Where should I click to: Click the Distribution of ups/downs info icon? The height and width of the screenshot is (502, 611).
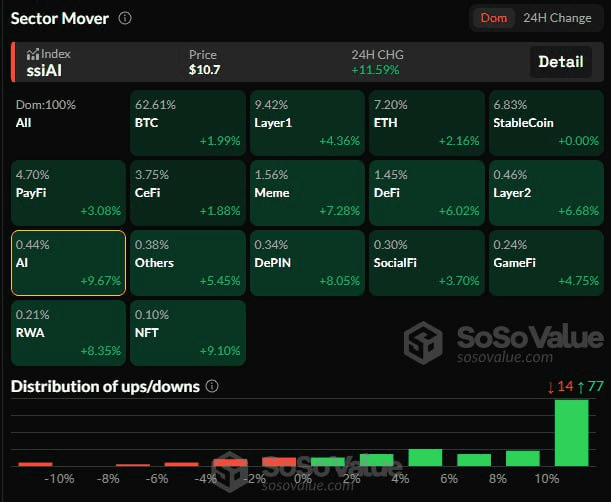212,386
